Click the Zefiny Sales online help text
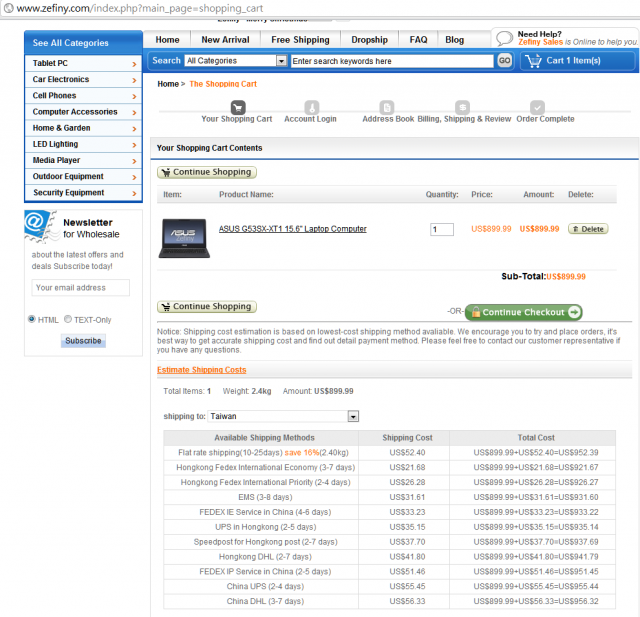Viewport: 640px width, 617px height. [578, 42]
